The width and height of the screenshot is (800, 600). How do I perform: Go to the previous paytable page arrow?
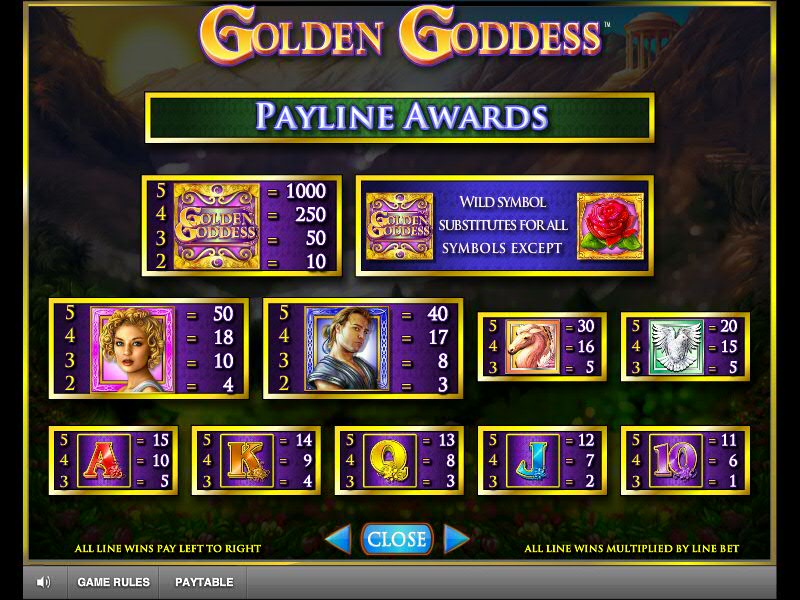339,539
